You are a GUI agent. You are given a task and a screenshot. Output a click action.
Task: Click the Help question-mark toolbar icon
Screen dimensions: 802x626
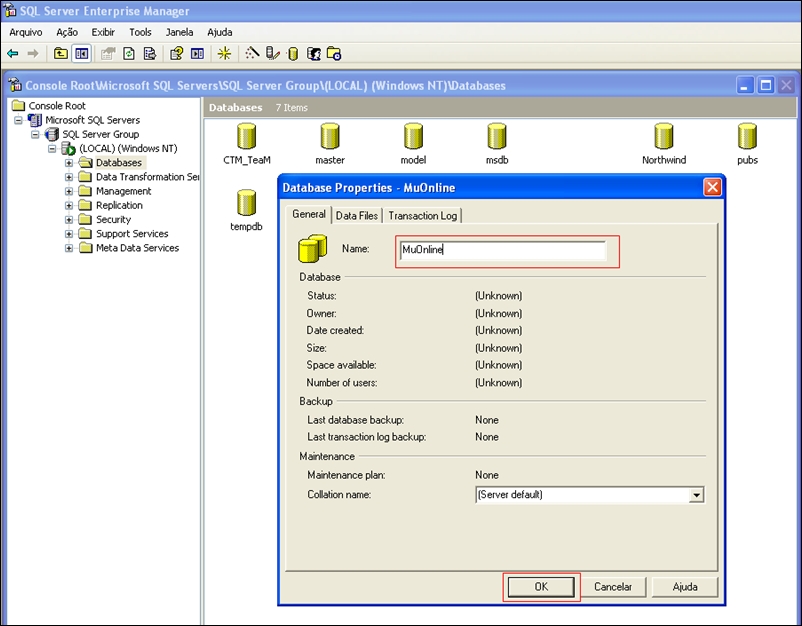[176, 54]
